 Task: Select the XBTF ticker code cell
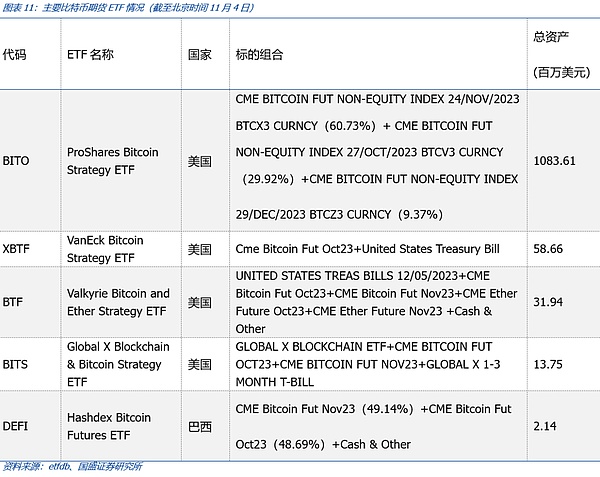click(17, 249)
